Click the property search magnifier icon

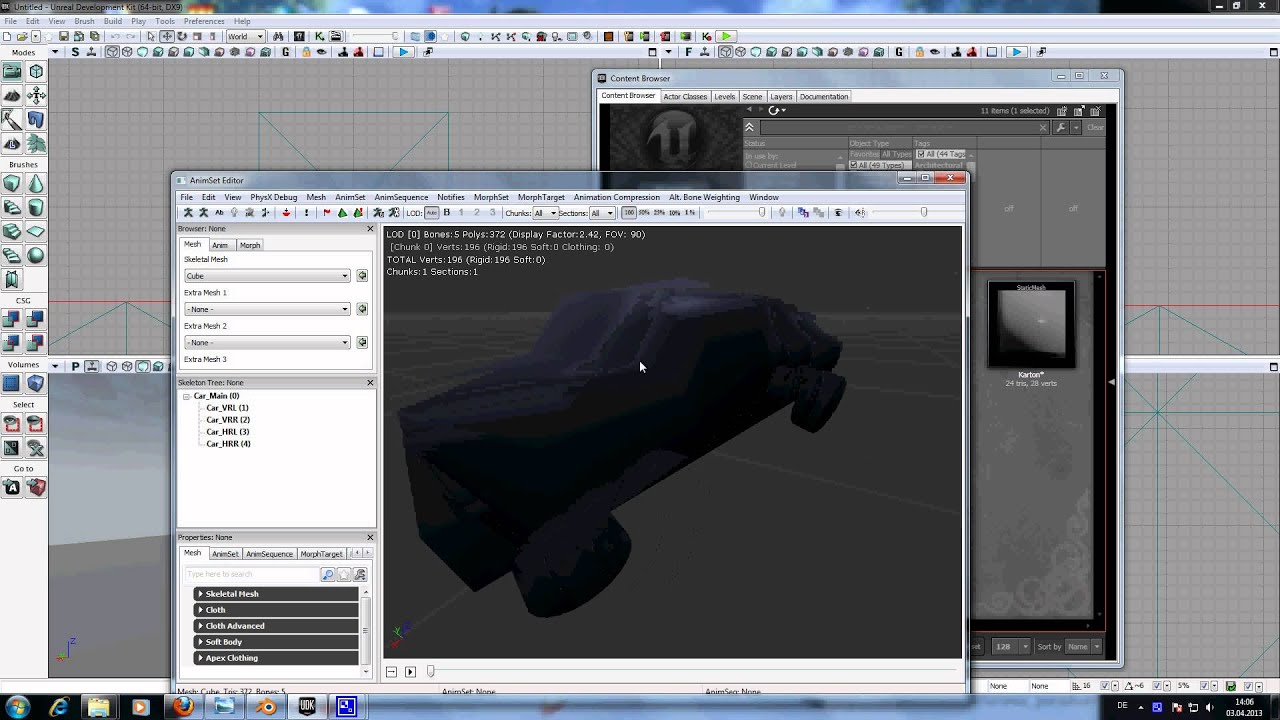pyautogui.click(x=327, y=574)
